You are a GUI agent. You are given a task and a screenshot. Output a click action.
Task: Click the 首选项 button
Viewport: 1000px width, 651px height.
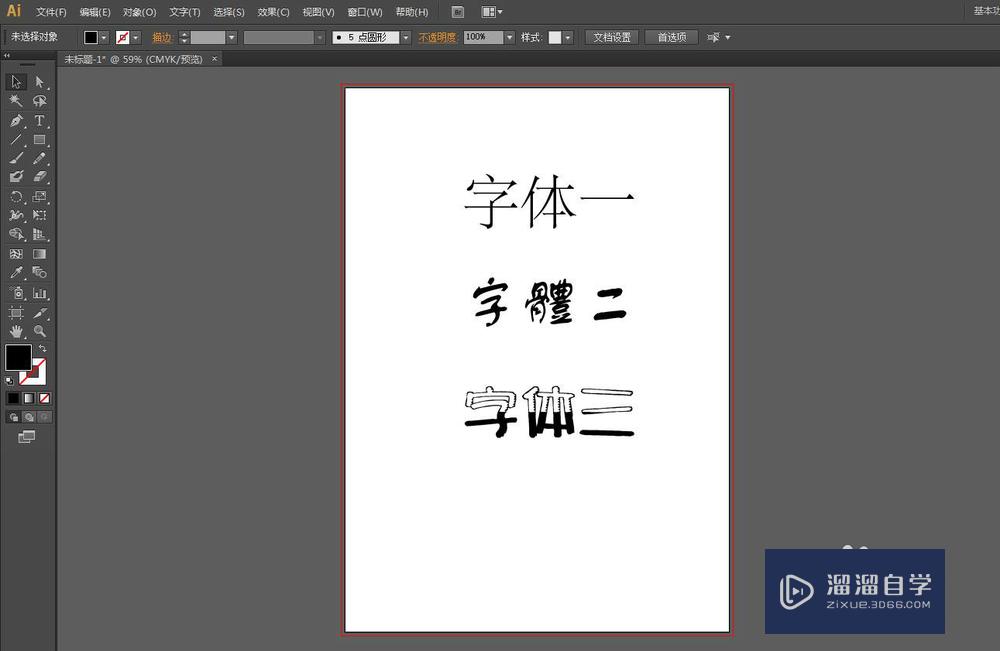(670, 37)
